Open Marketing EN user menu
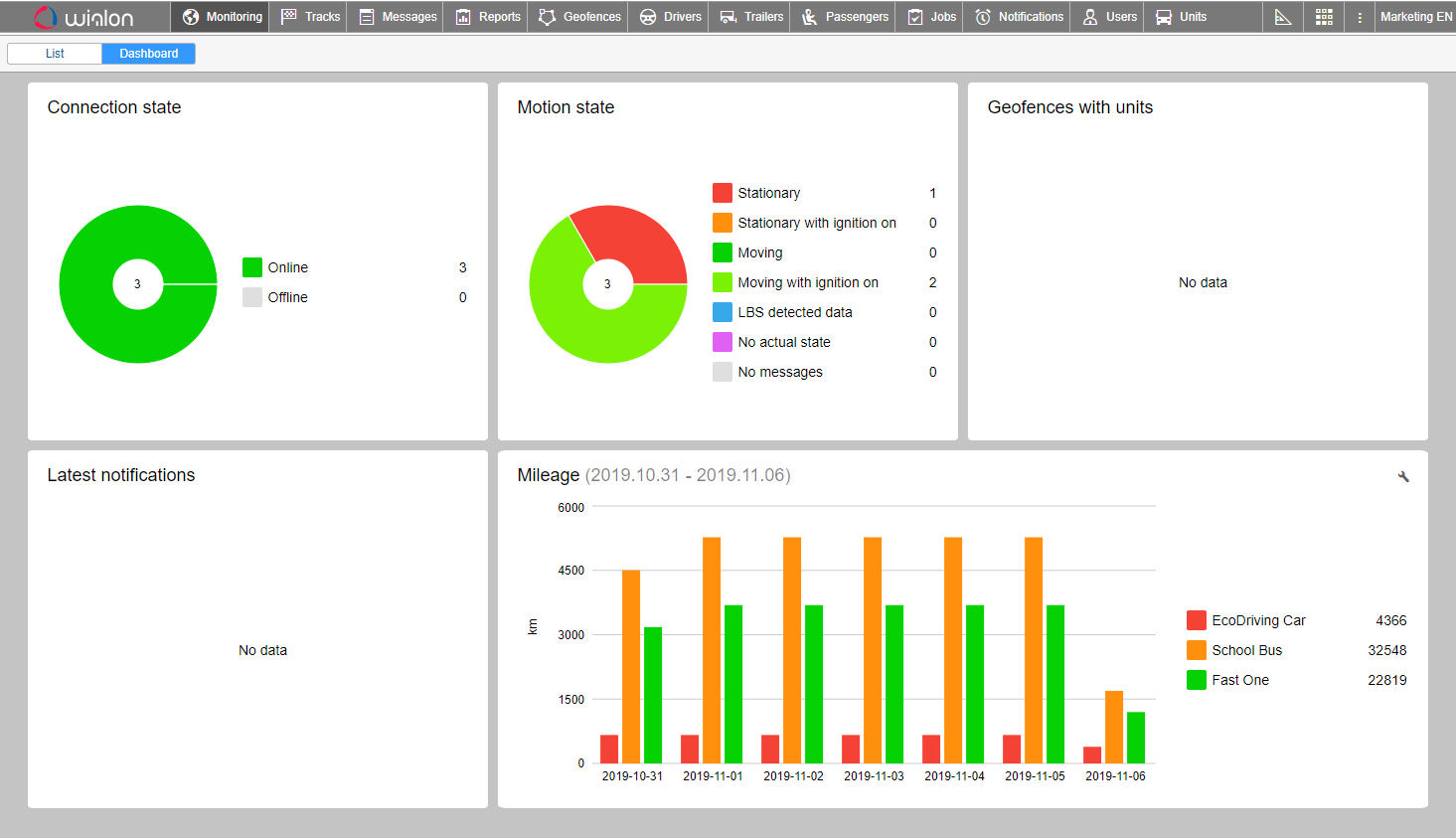The image size is (1456, 838). [1415, 17]
